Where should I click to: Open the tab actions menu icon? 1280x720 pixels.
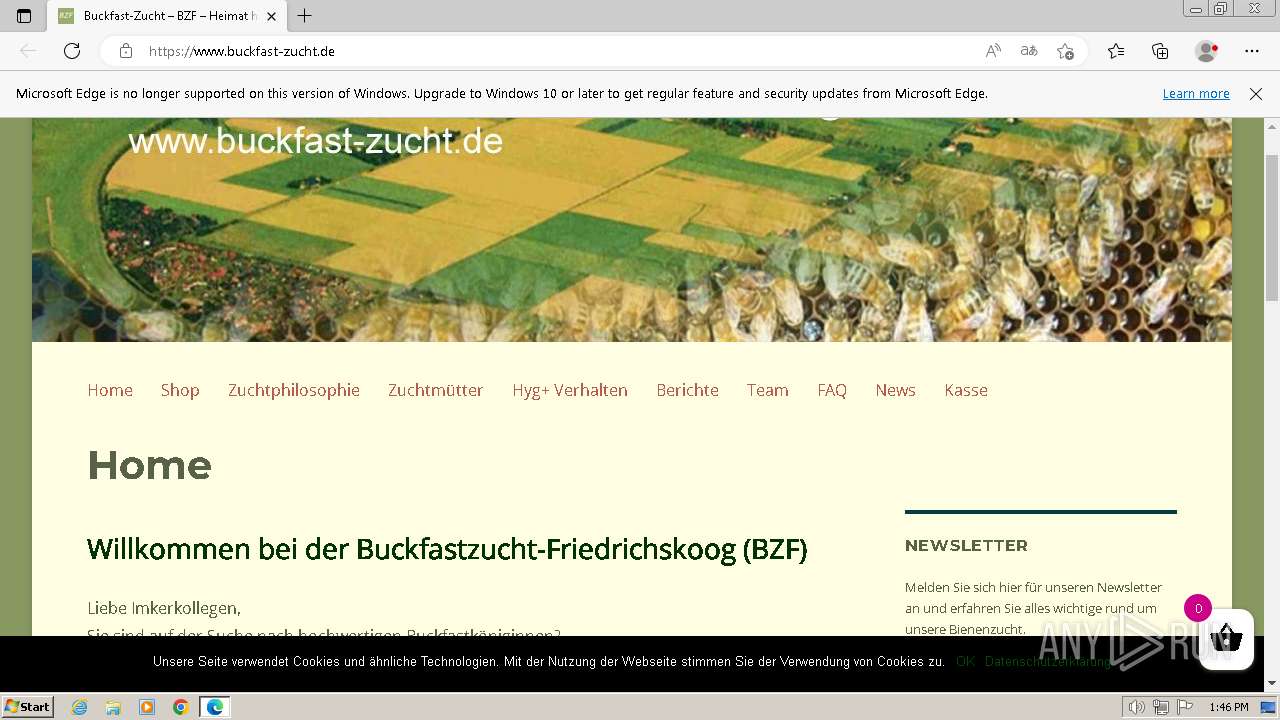click(x=24, y=16)
